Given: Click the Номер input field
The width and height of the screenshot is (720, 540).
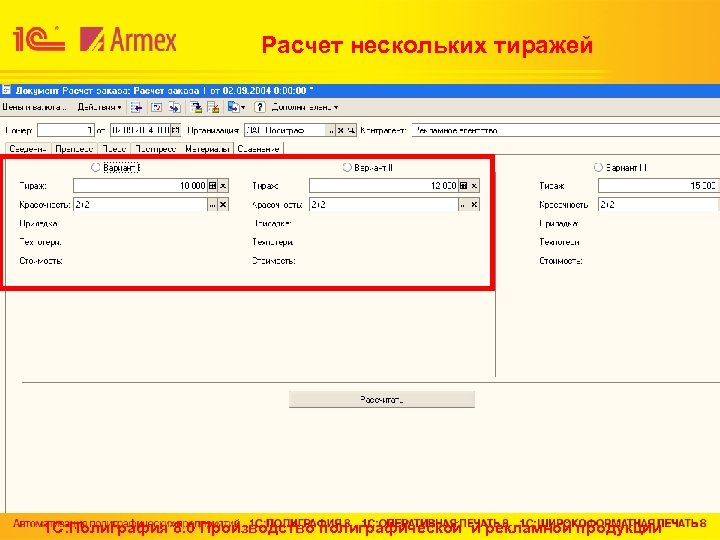Looking at the screenshot, I should tap(66, 130).
